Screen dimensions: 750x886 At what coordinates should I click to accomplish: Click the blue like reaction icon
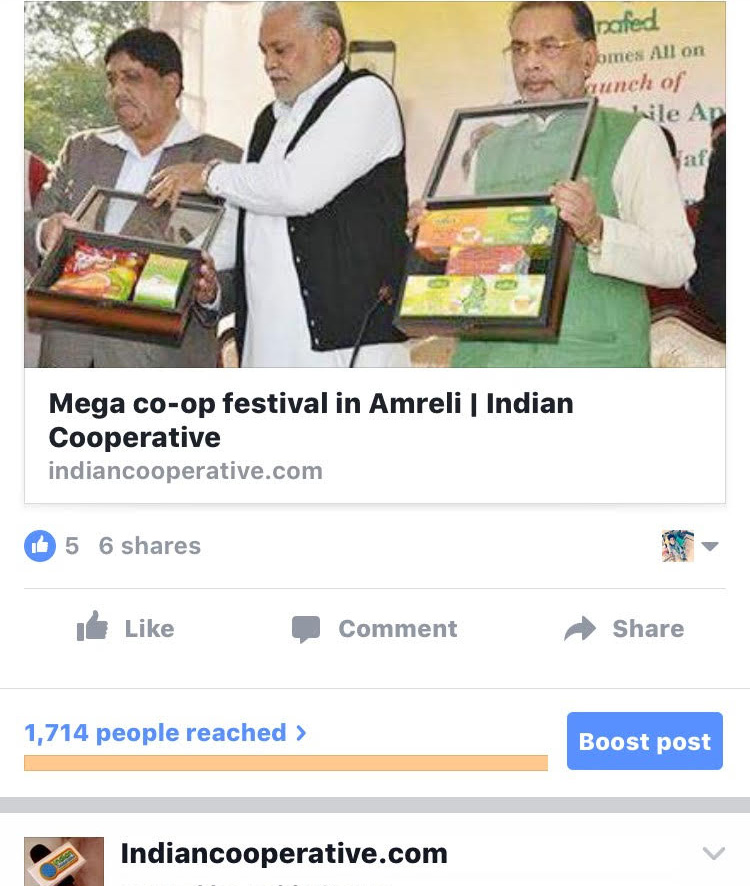40,546
